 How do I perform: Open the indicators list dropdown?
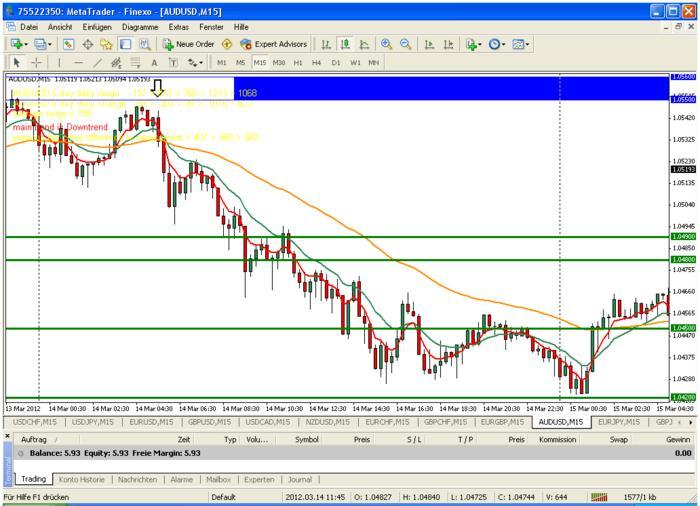click(x=474, y=44)
